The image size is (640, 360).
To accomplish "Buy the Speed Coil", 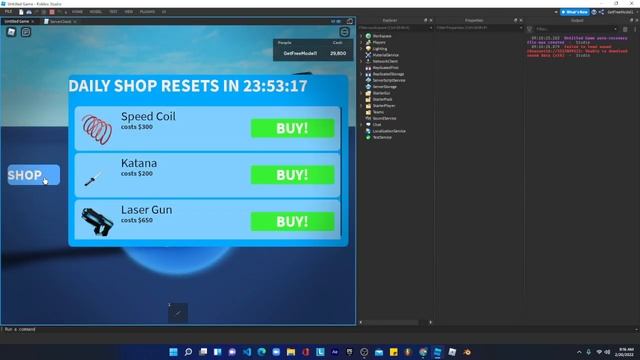I will coord(293,128).
